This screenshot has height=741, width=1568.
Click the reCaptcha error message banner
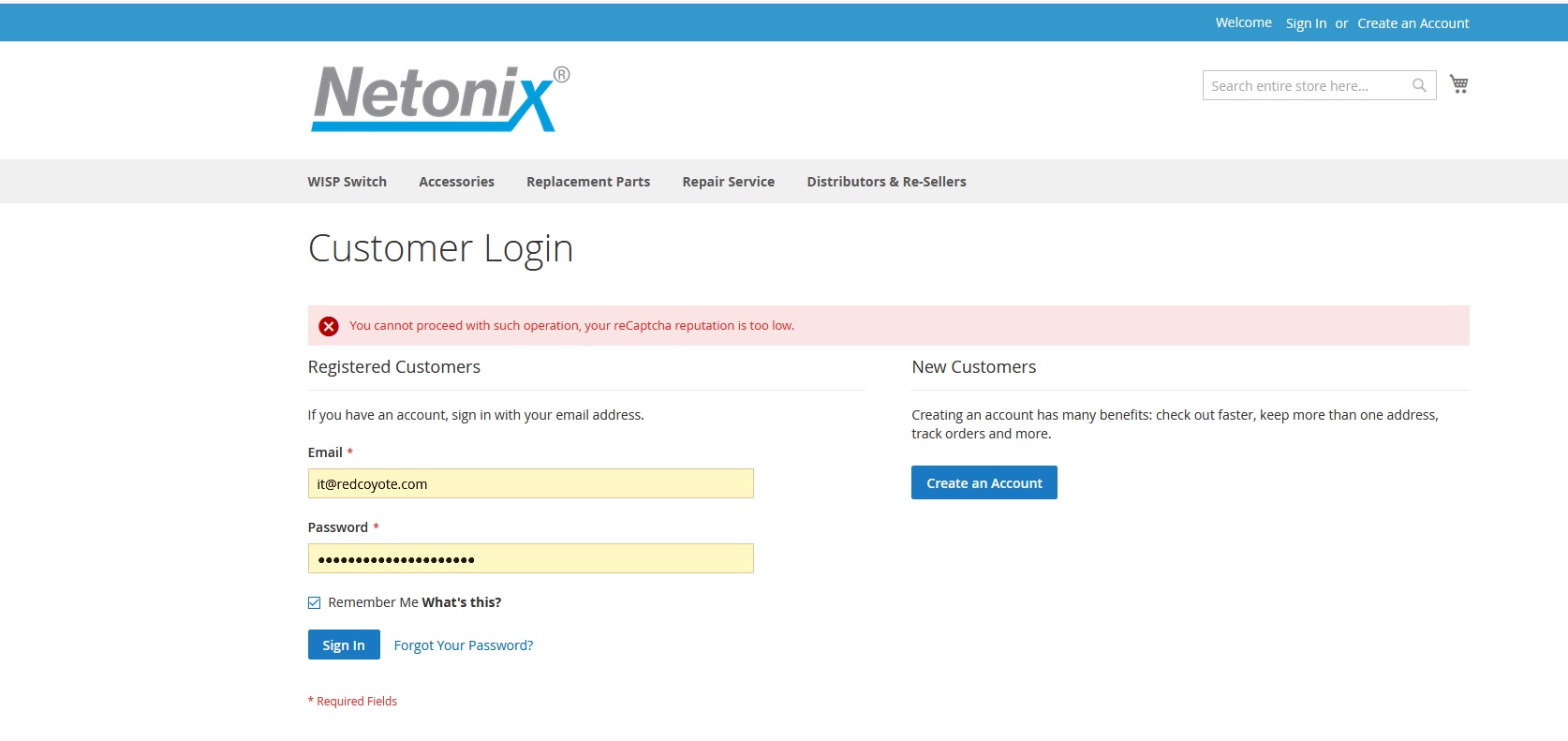point(889,325)
